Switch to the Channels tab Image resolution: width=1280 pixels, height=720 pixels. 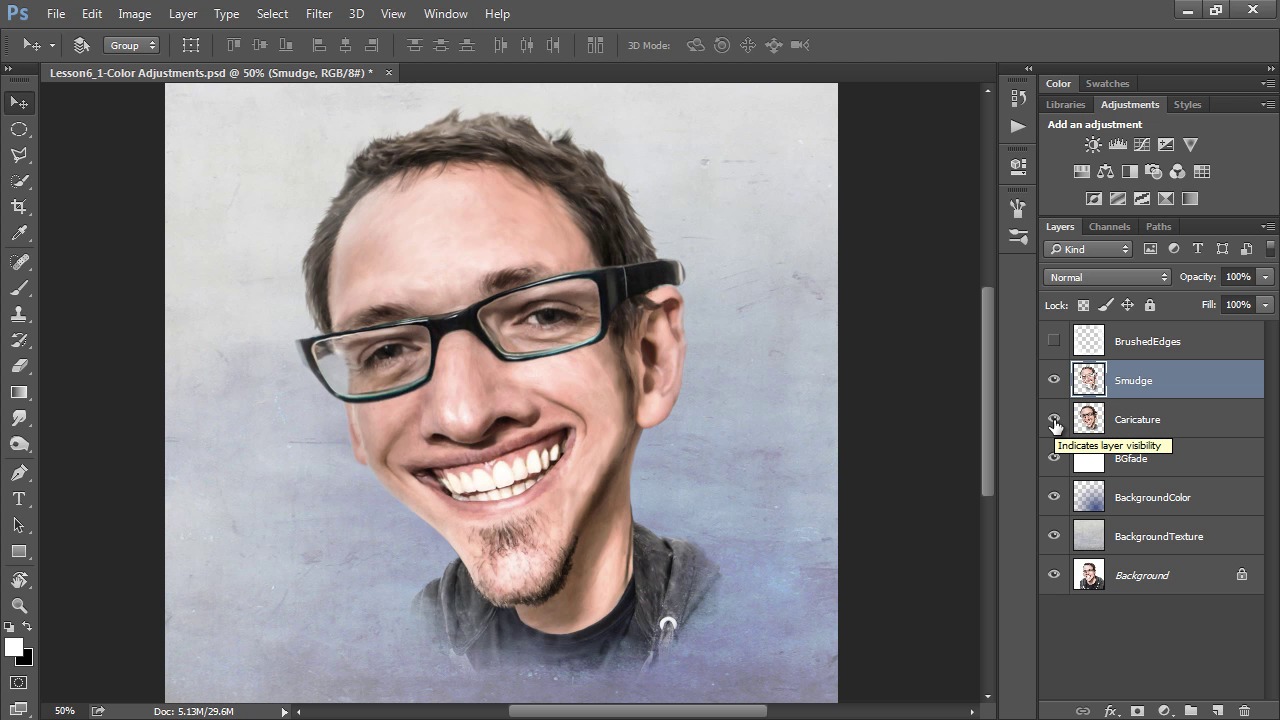(1109, 227)
